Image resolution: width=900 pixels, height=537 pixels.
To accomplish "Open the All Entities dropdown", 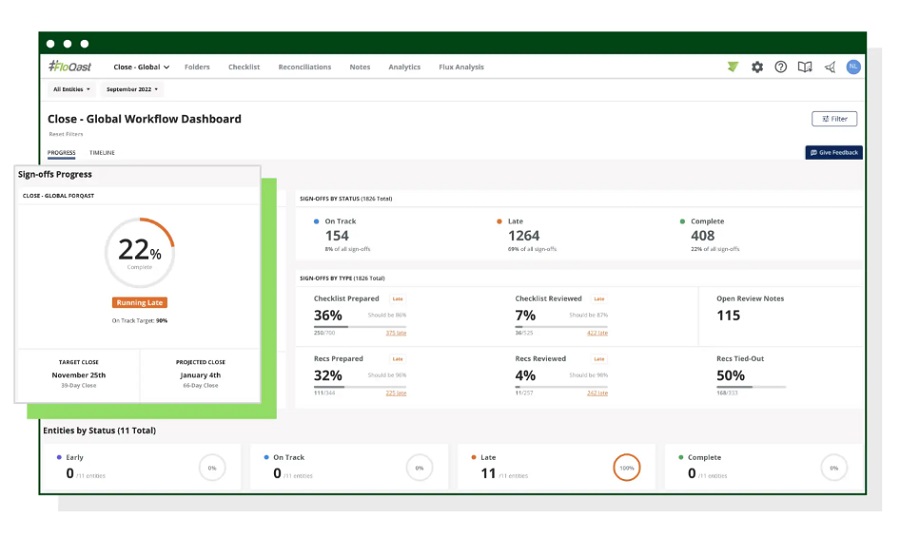I will click(72, 90).
